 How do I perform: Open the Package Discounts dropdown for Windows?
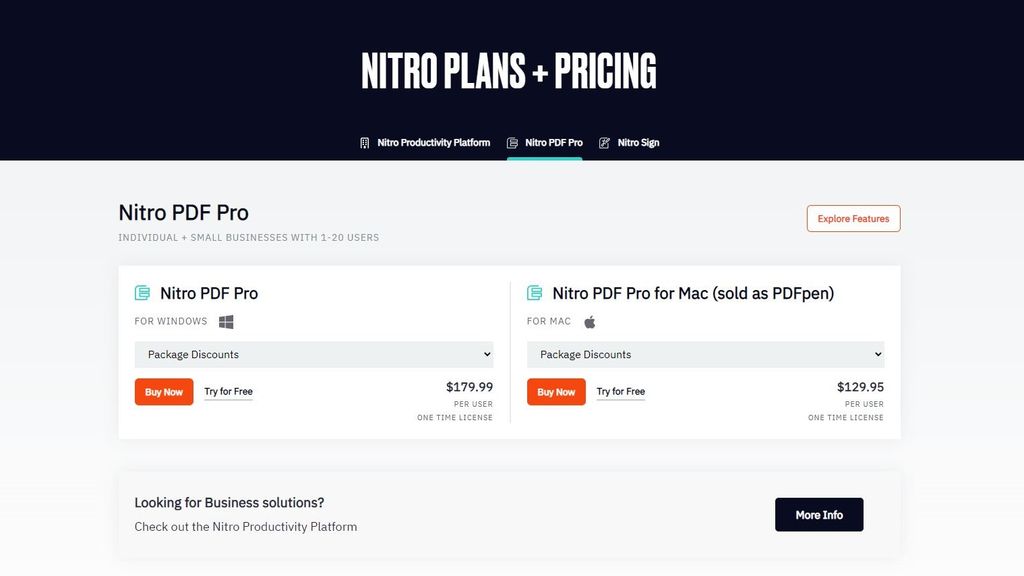pos(314,354)
